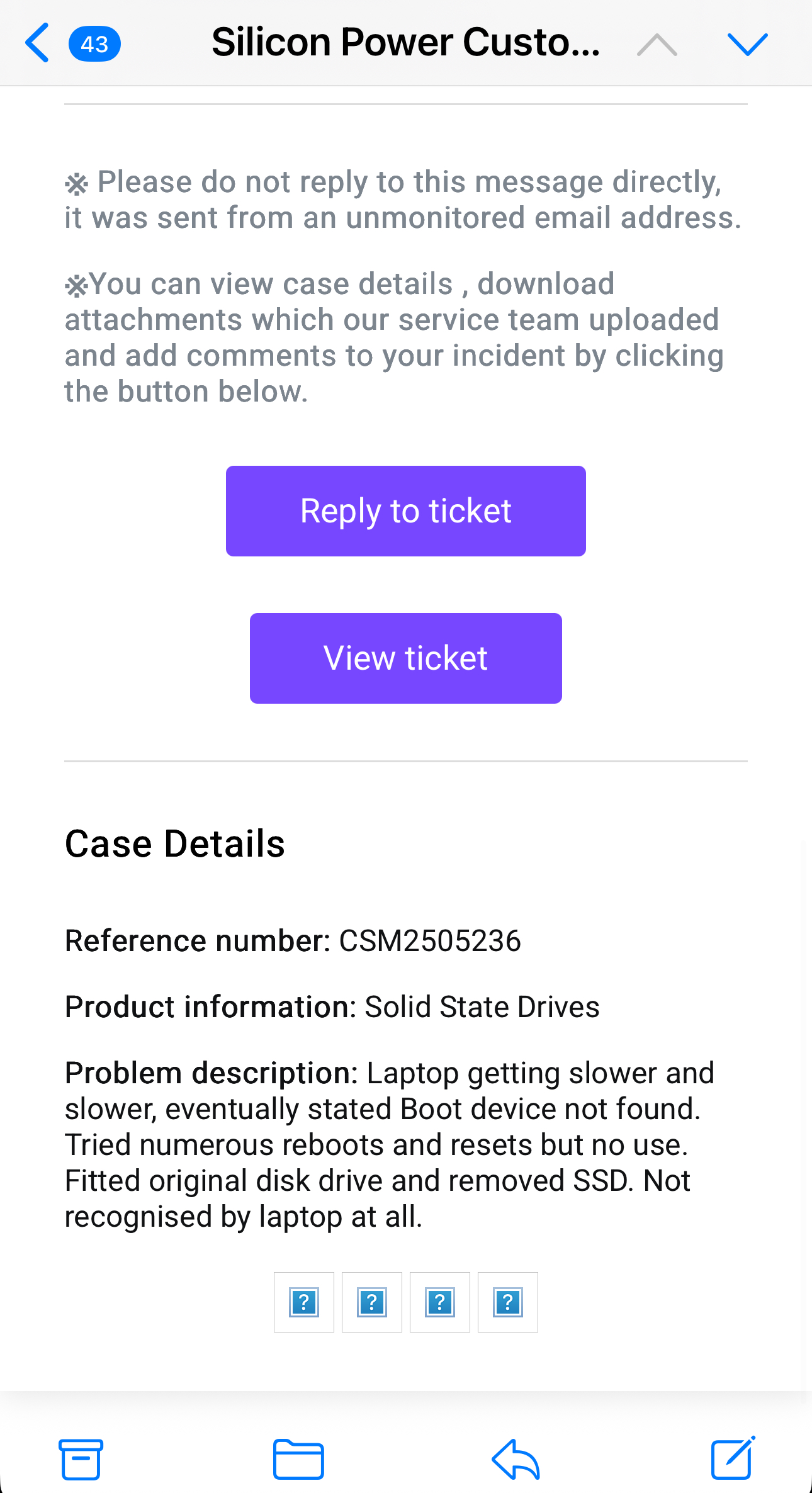The height and width of the screenshot is (1493, 812).
Task: Reply using the curved arrow icon
Action: [516, 1459]
